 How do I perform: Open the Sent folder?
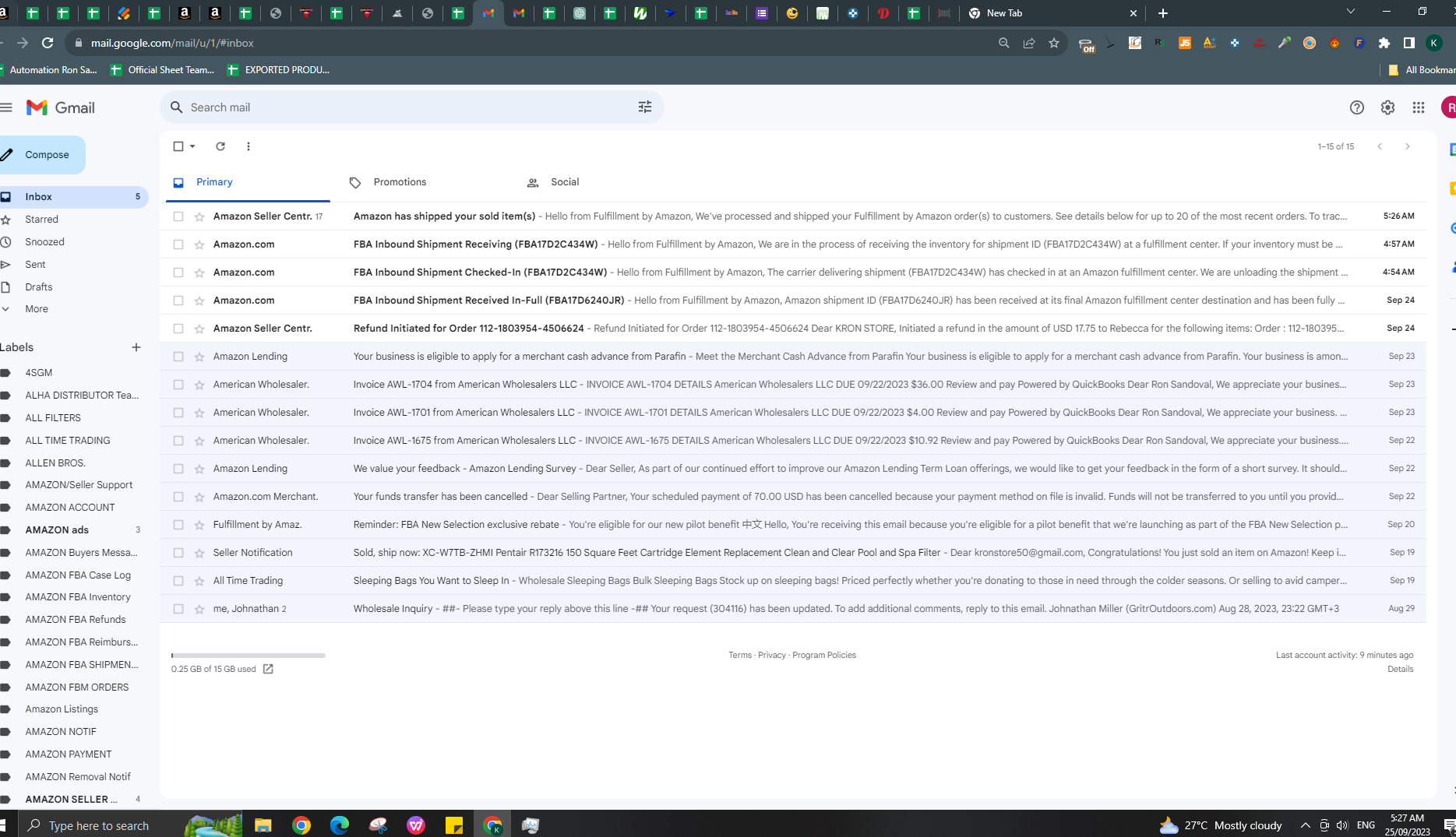pyautogui.click(x=35, y=265)
